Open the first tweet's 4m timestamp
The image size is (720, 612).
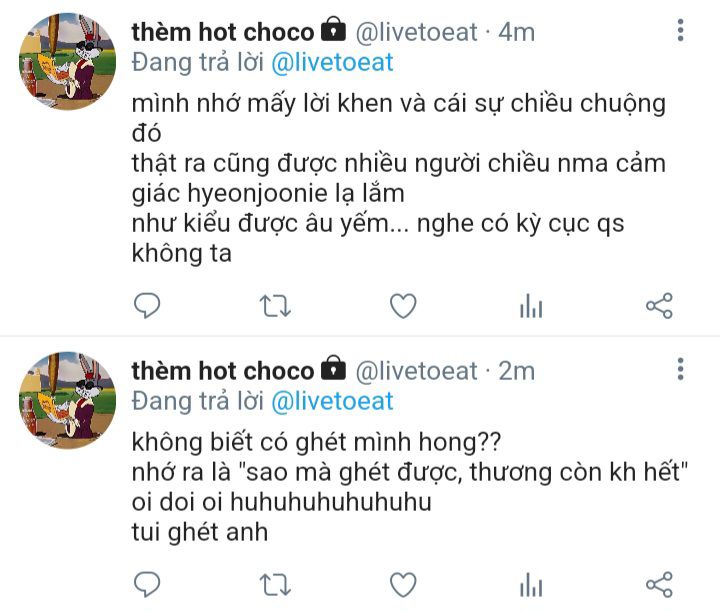click(517, 32)
